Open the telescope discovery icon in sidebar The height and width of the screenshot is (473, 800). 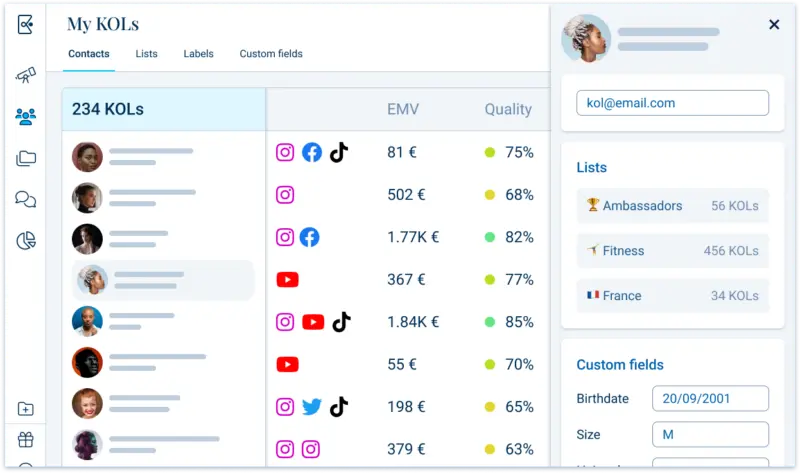point(26,76)
